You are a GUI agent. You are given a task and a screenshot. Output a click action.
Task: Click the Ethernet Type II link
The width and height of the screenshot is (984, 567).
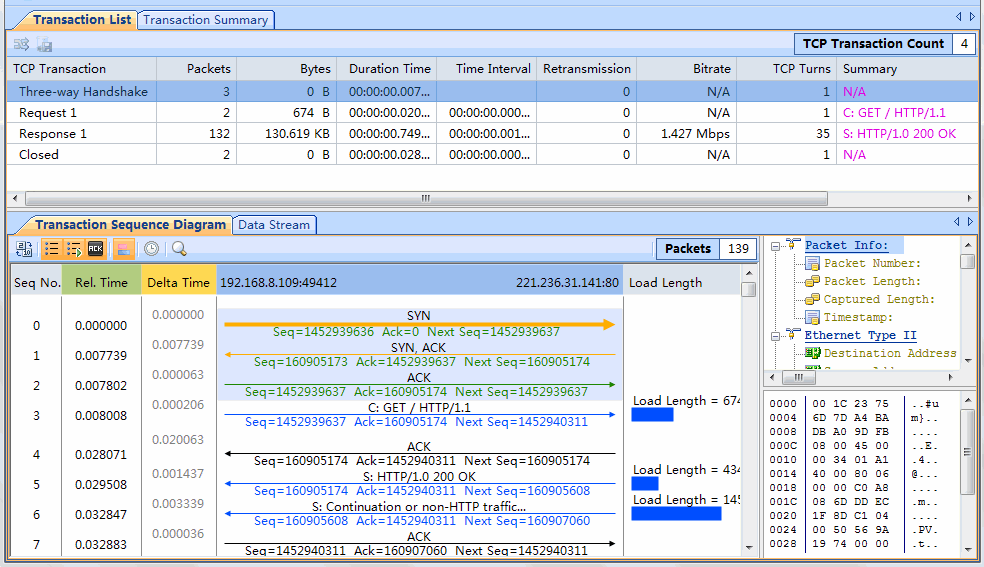click(x=860, y=336)
